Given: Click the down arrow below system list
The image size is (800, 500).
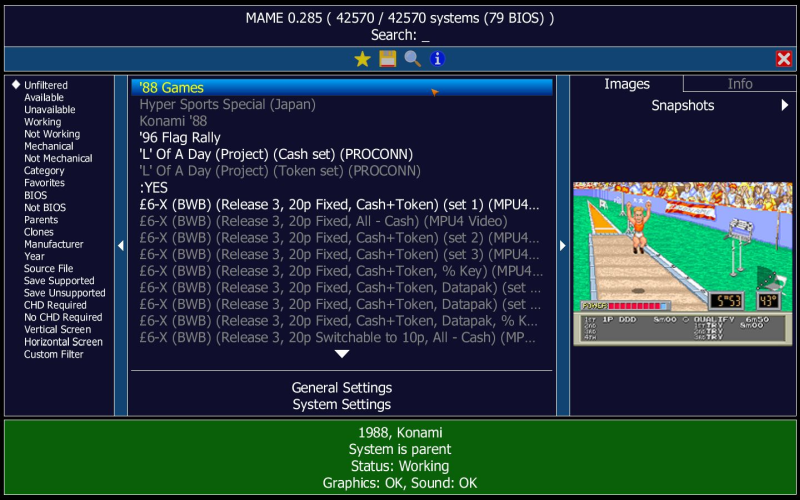Looking at the screenshot, I should pos(342,354).
